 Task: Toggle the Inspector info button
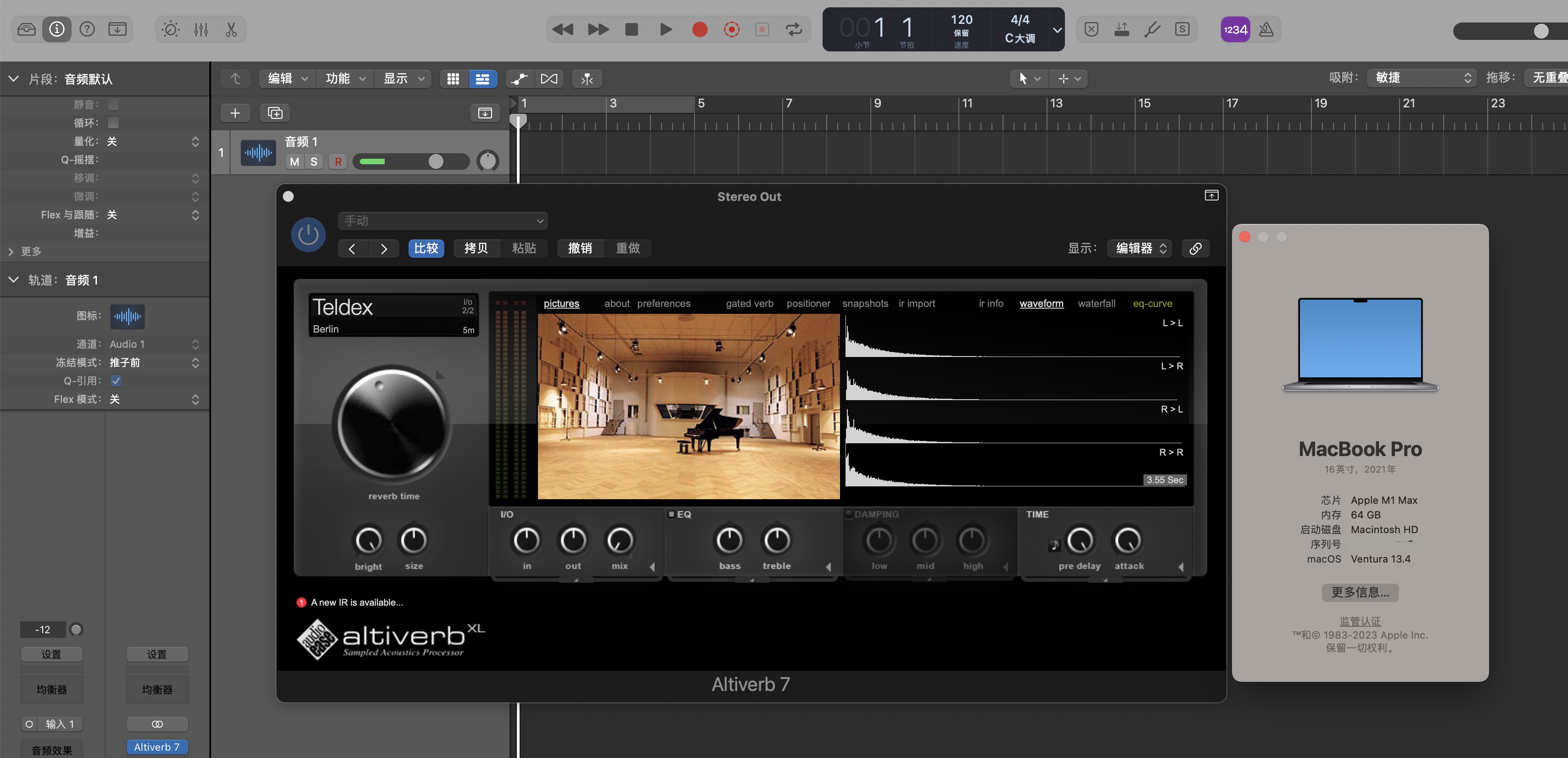[56, 29]
